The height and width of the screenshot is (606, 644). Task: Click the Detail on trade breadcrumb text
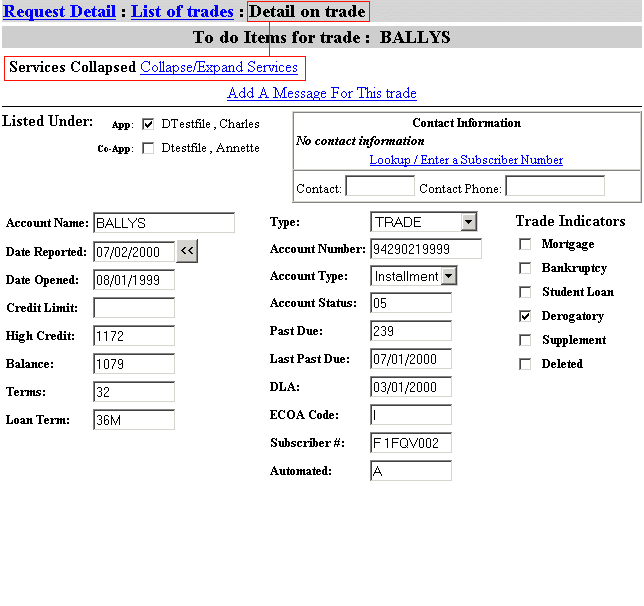pos(308,12)
